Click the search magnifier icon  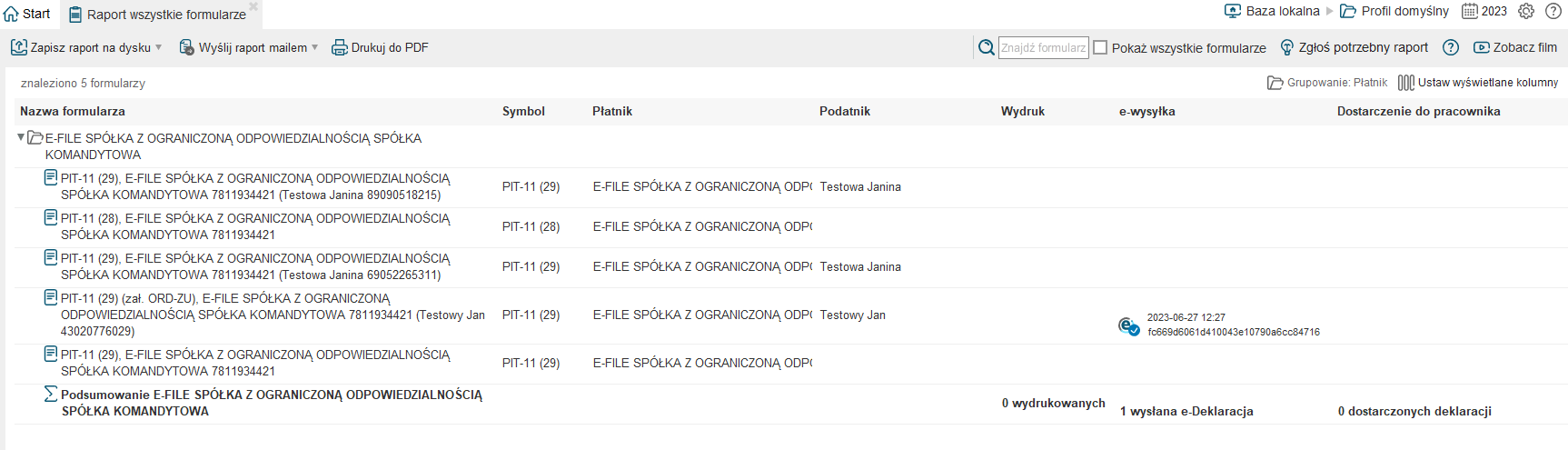coord(987,47)
